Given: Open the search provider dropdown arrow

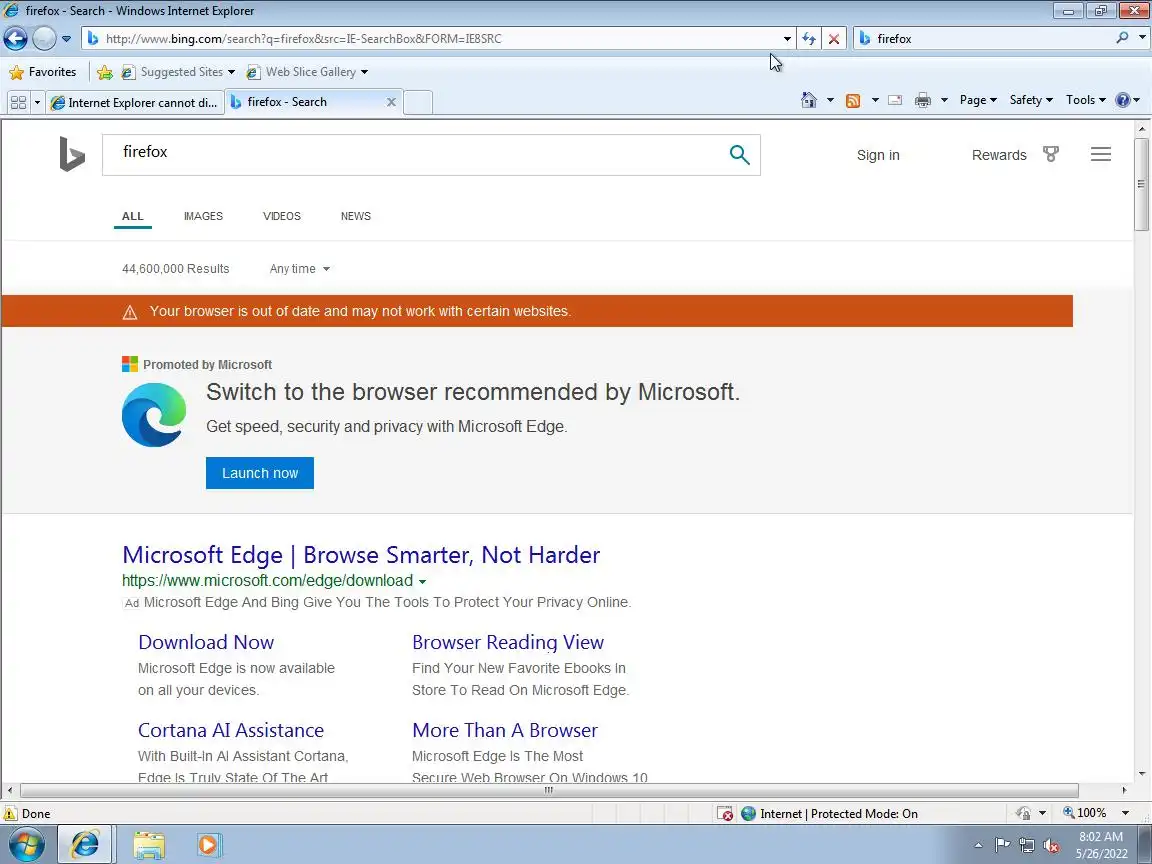Looking at the screenshot, I should [1142, 37].
